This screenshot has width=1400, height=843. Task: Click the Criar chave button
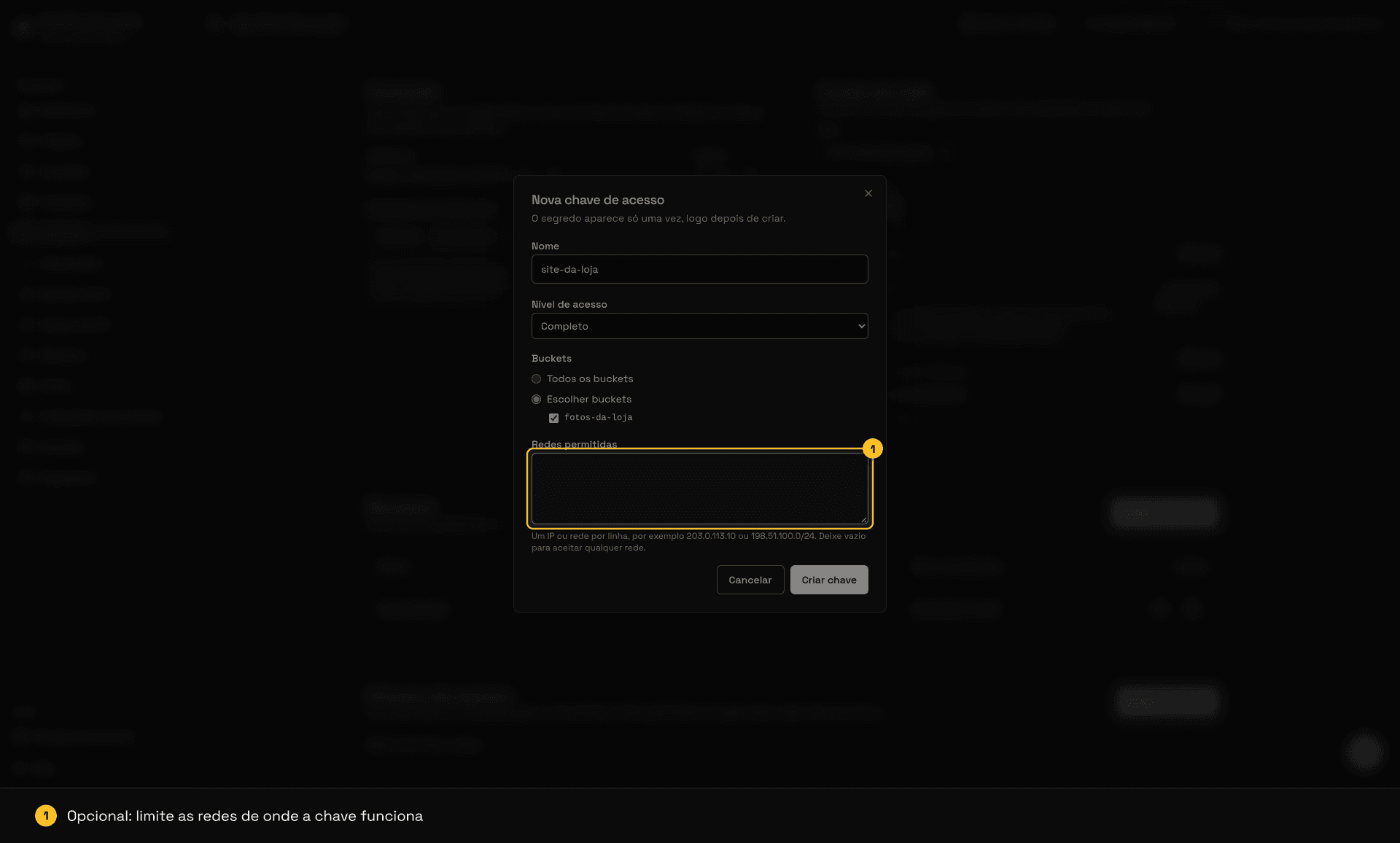coord(829,580)
